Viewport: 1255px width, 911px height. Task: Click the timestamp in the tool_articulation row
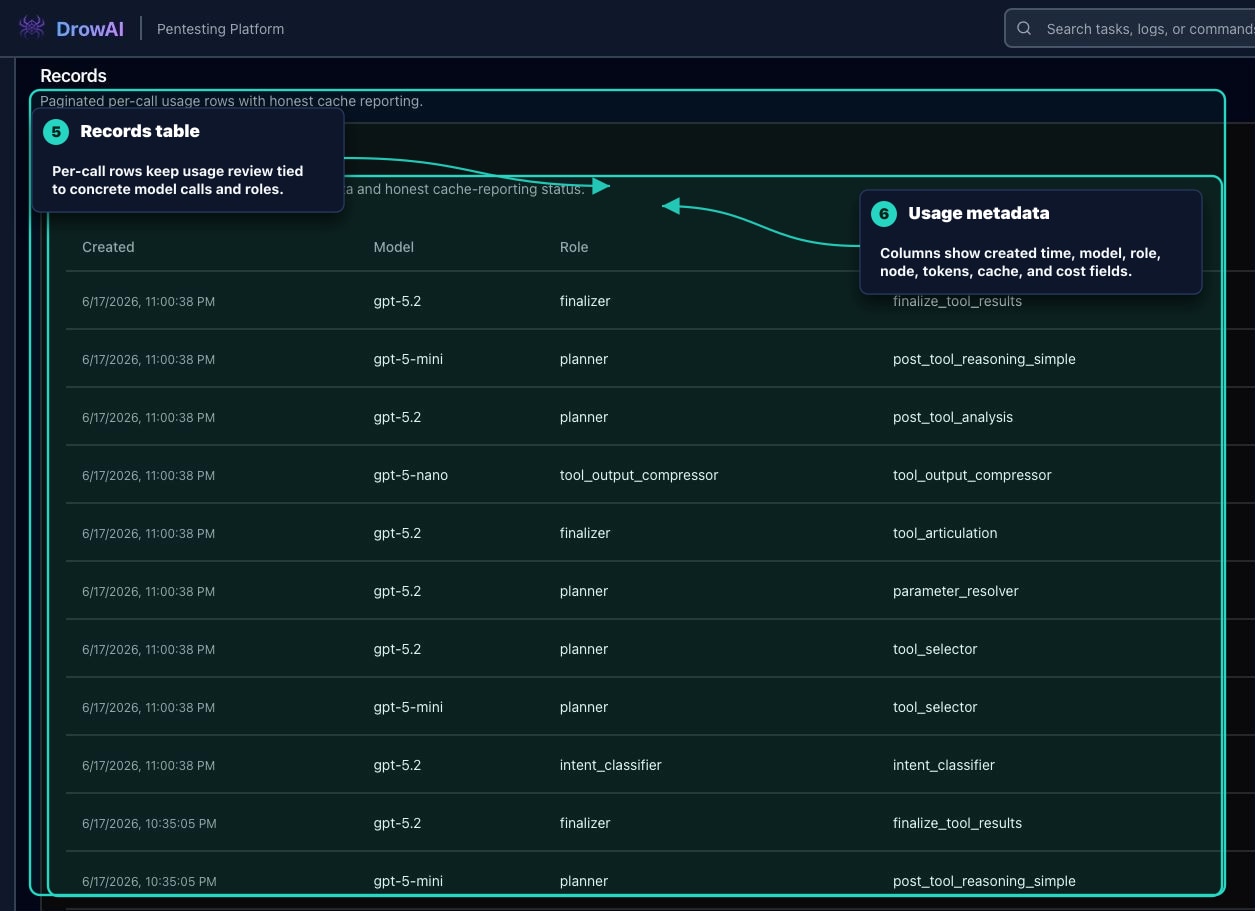[x=148, y=533]
